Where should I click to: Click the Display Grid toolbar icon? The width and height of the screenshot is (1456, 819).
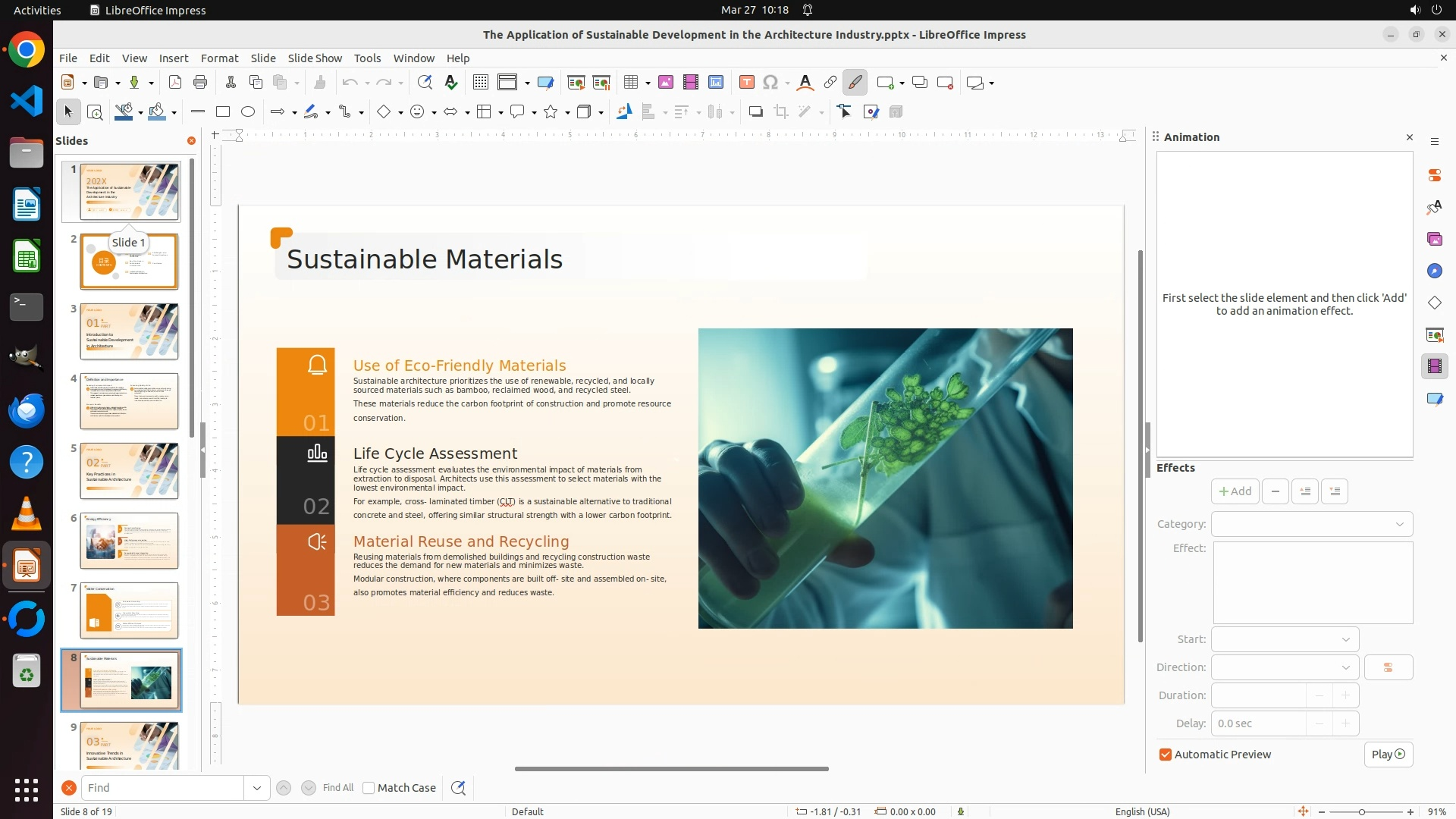480,83
